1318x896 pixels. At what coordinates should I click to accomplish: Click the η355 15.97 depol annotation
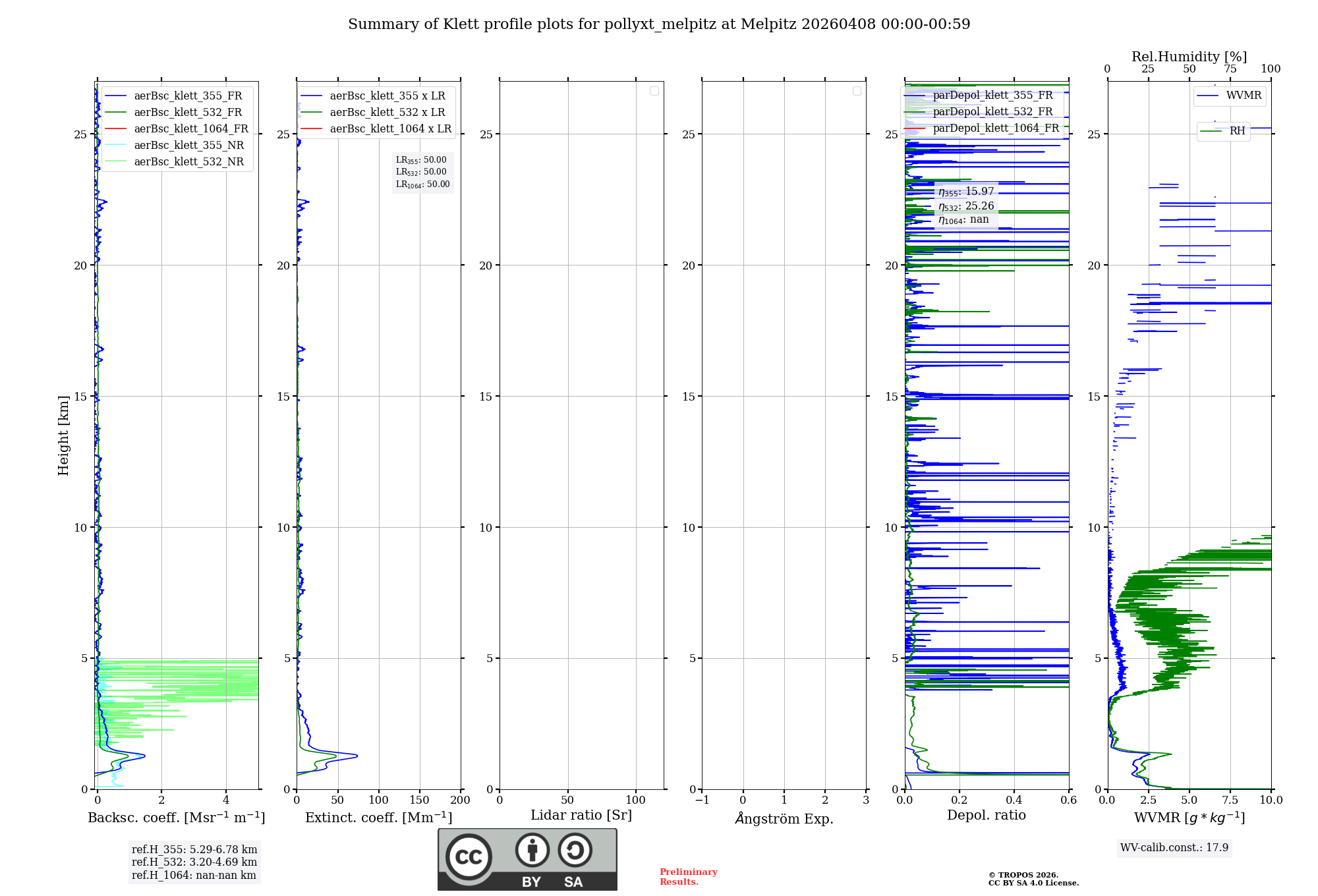pyautogui.click(x=966, y=192)
